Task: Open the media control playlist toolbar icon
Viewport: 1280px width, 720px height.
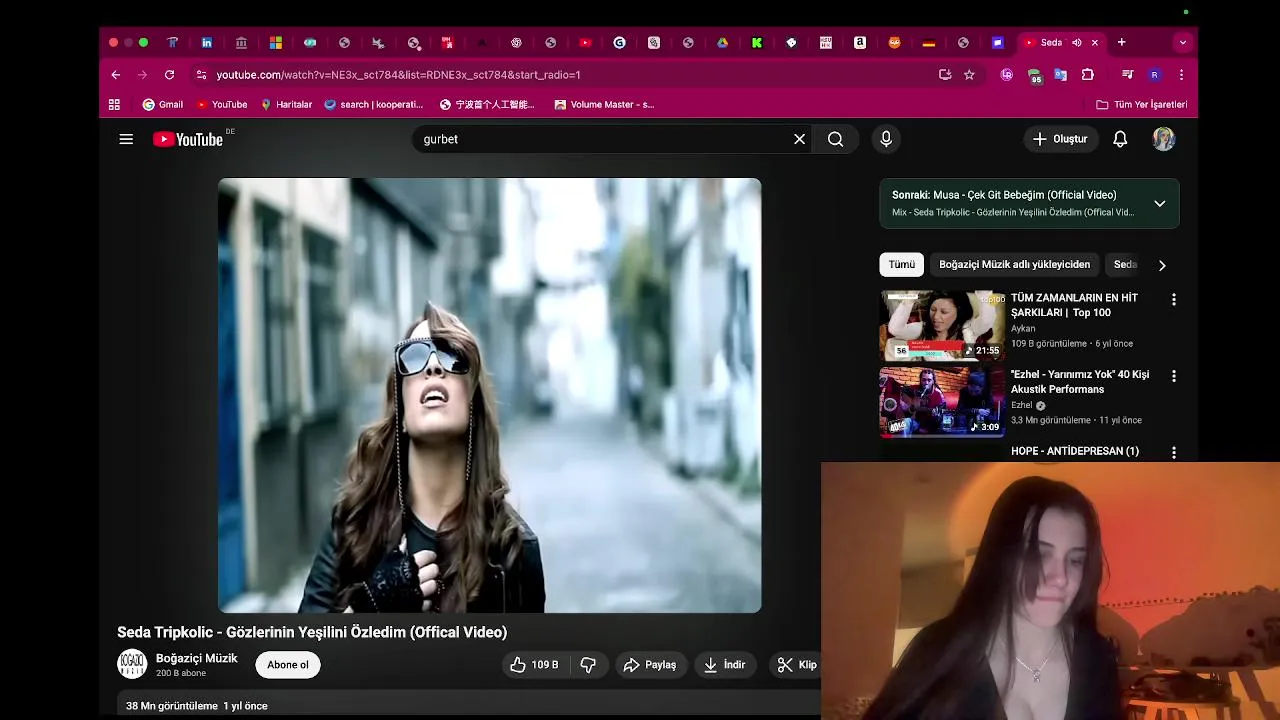Action: coord(1128,74)
